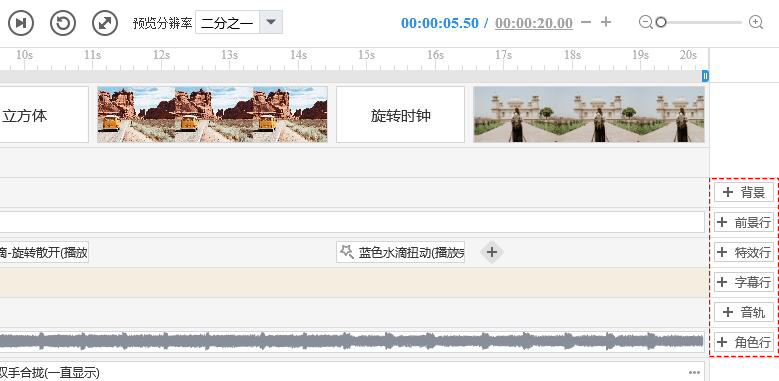This screenshot has height=381, width=779.
Task: Click the zoom out magnifier icon
Action: click(645, 22)
